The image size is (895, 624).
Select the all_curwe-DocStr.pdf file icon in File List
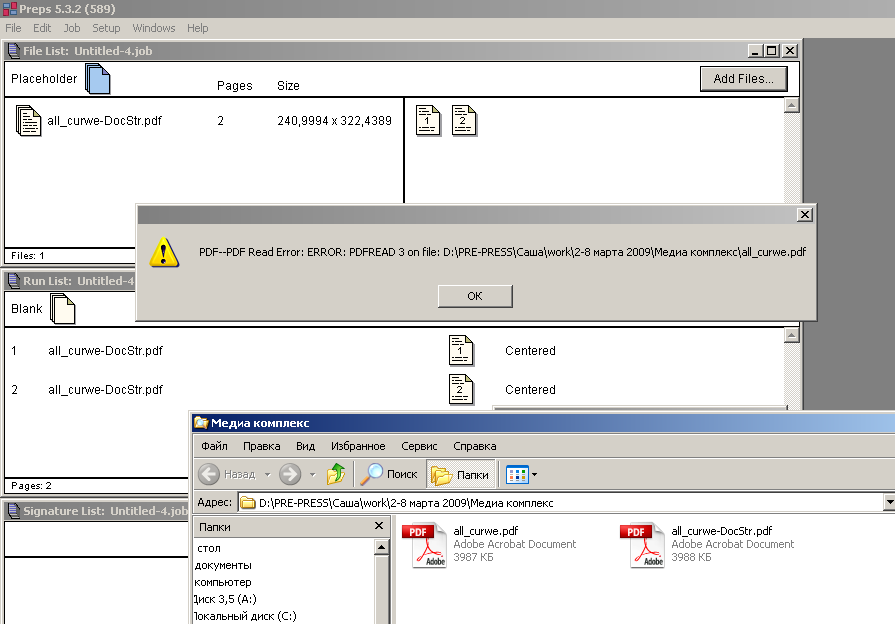(x=29, y=120)
